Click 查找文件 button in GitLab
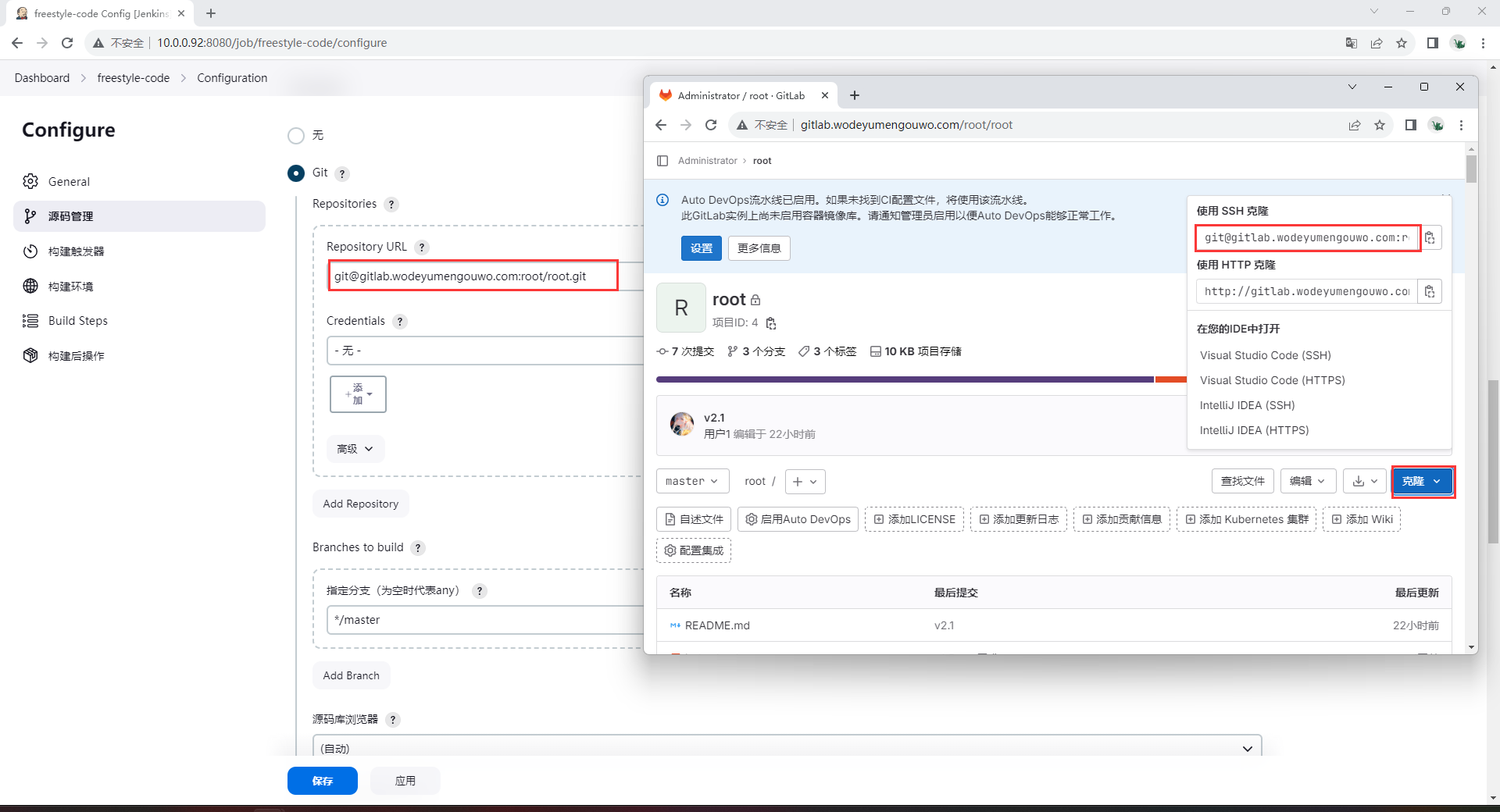Screen dimensions: 1500x812 click(x=1243, y=482)
